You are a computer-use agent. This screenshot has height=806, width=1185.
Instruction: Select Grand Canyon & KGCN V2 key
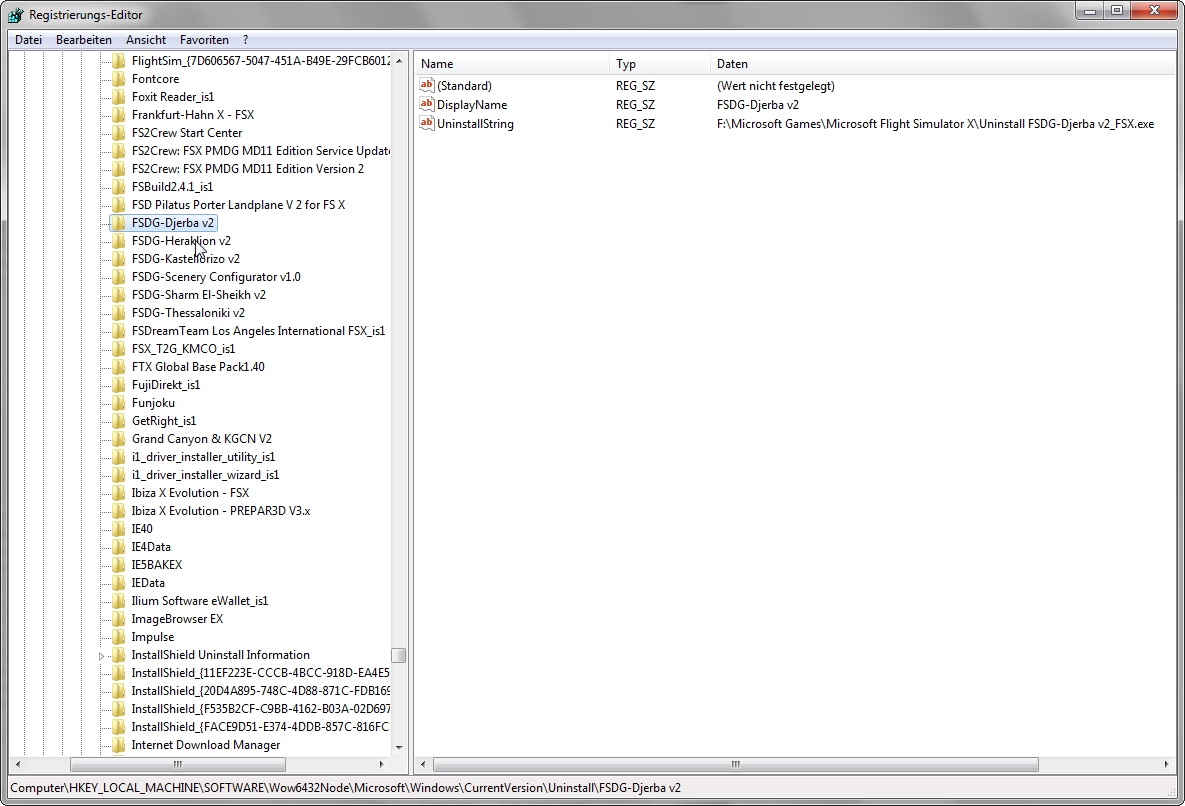tap(201, 439)
